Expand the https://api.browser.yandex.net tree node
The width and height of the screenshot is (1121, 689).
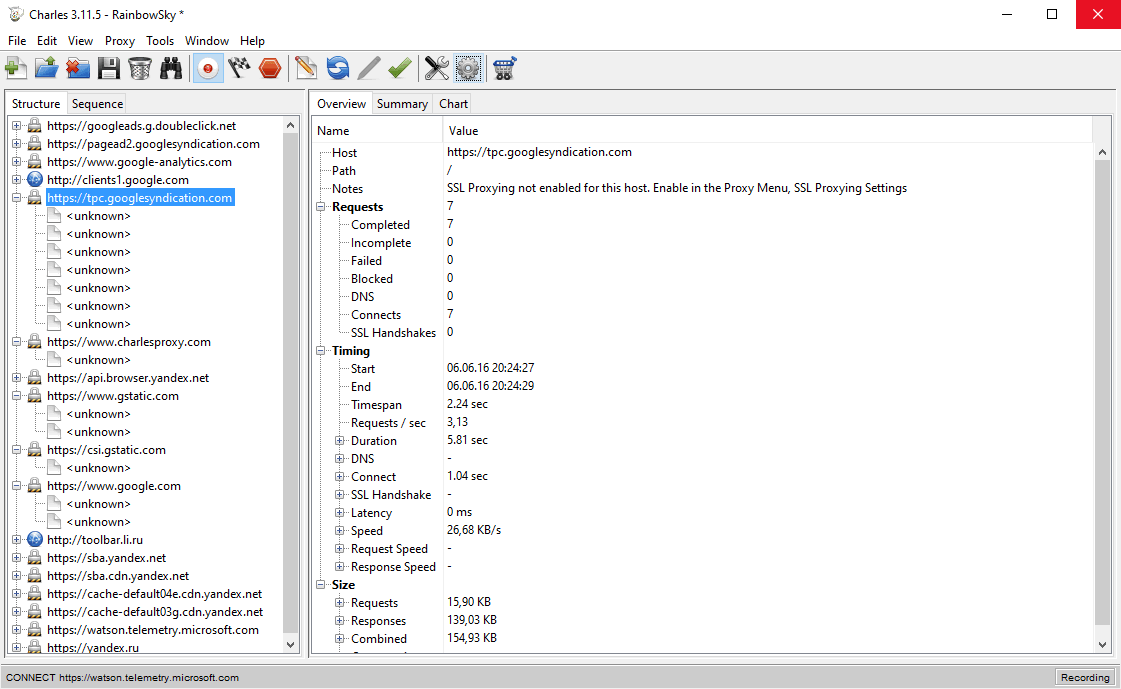click(x=16, y=377)
